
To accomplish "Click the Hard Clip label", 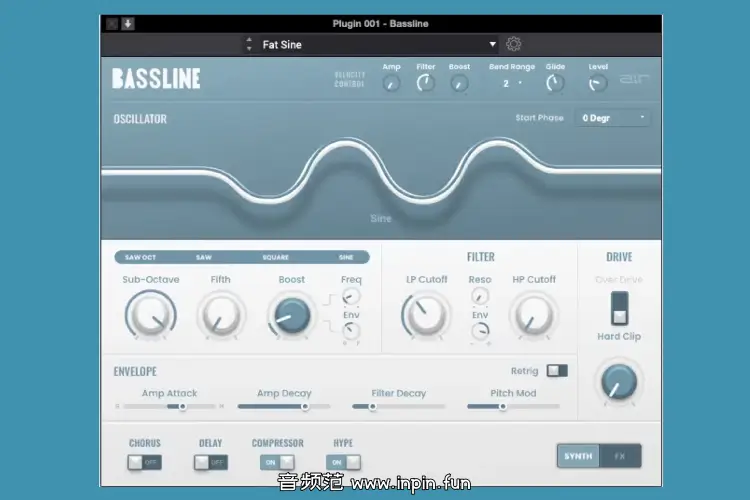I will (619, 336).
